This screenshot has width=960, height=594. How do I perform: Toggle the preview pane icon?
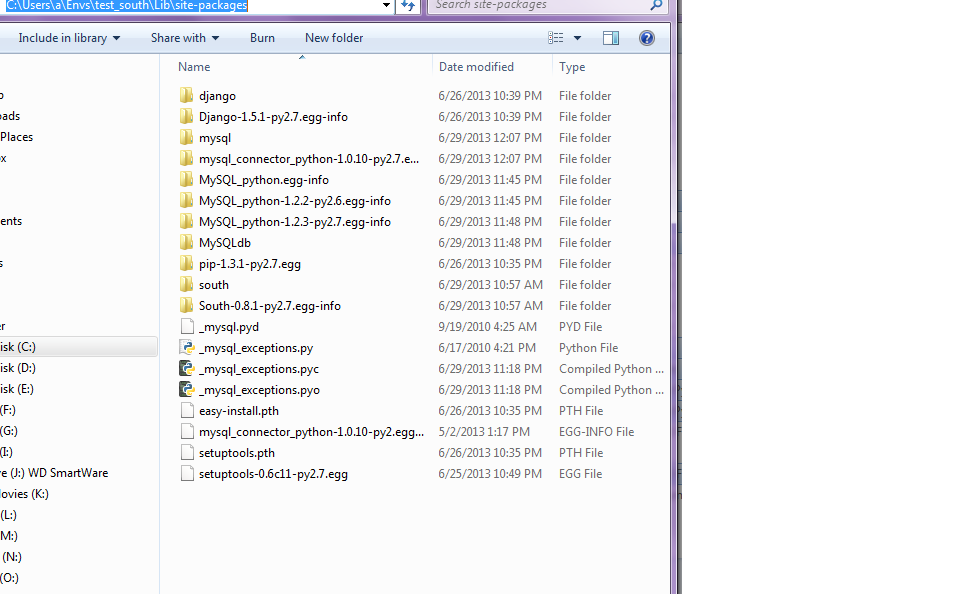(610, 38)
